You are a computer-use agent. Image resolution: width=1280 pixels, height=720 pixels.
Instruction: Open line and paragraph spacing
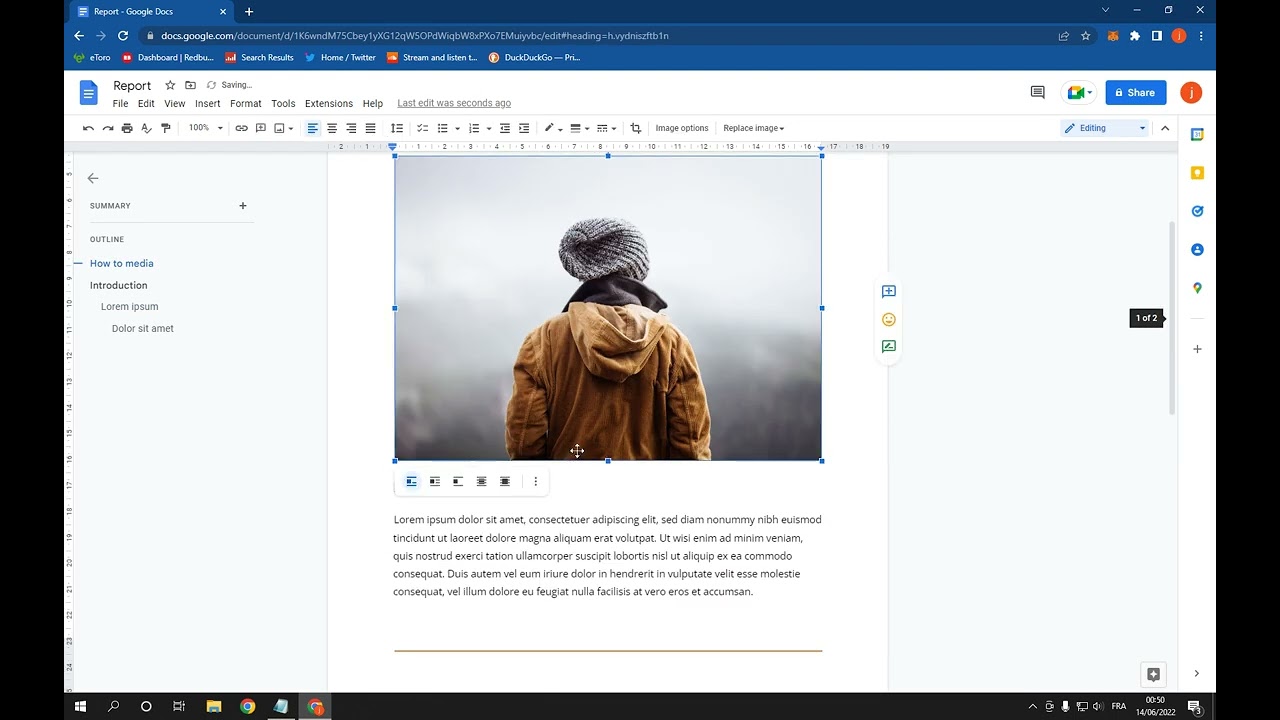coord(397,128)
